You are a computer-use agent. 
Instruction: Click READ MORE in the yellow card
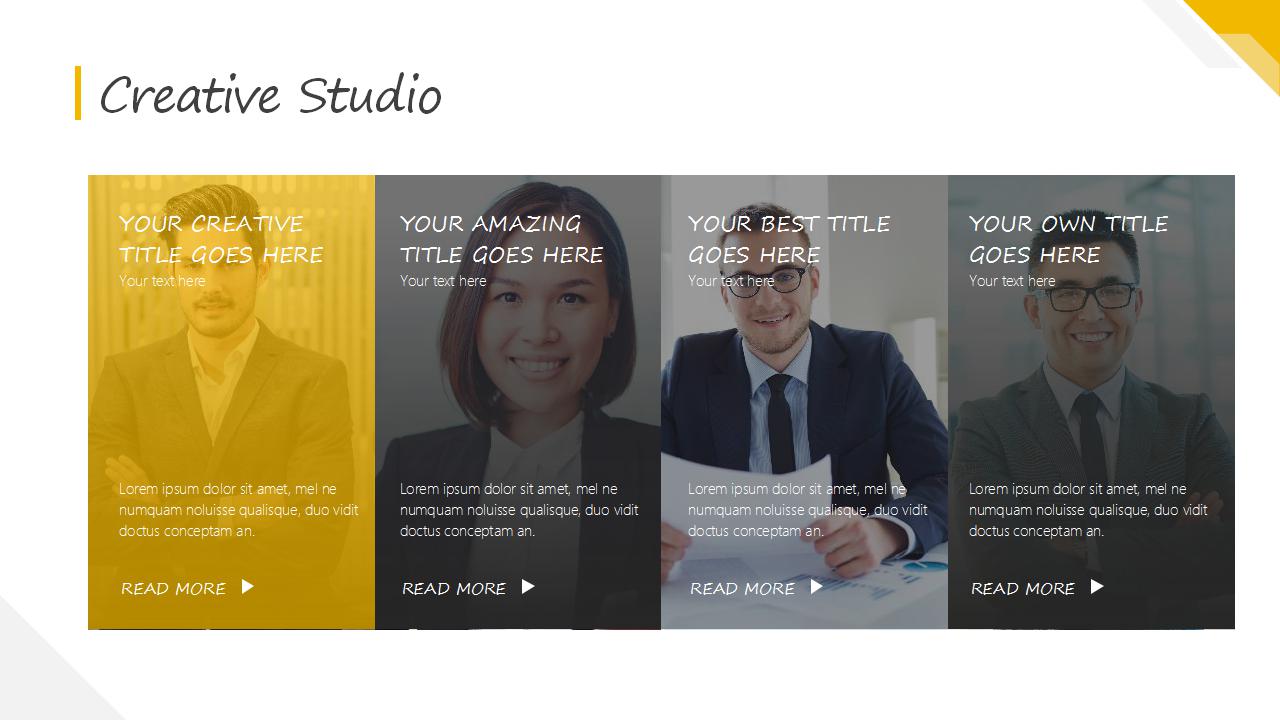(173, 589)
